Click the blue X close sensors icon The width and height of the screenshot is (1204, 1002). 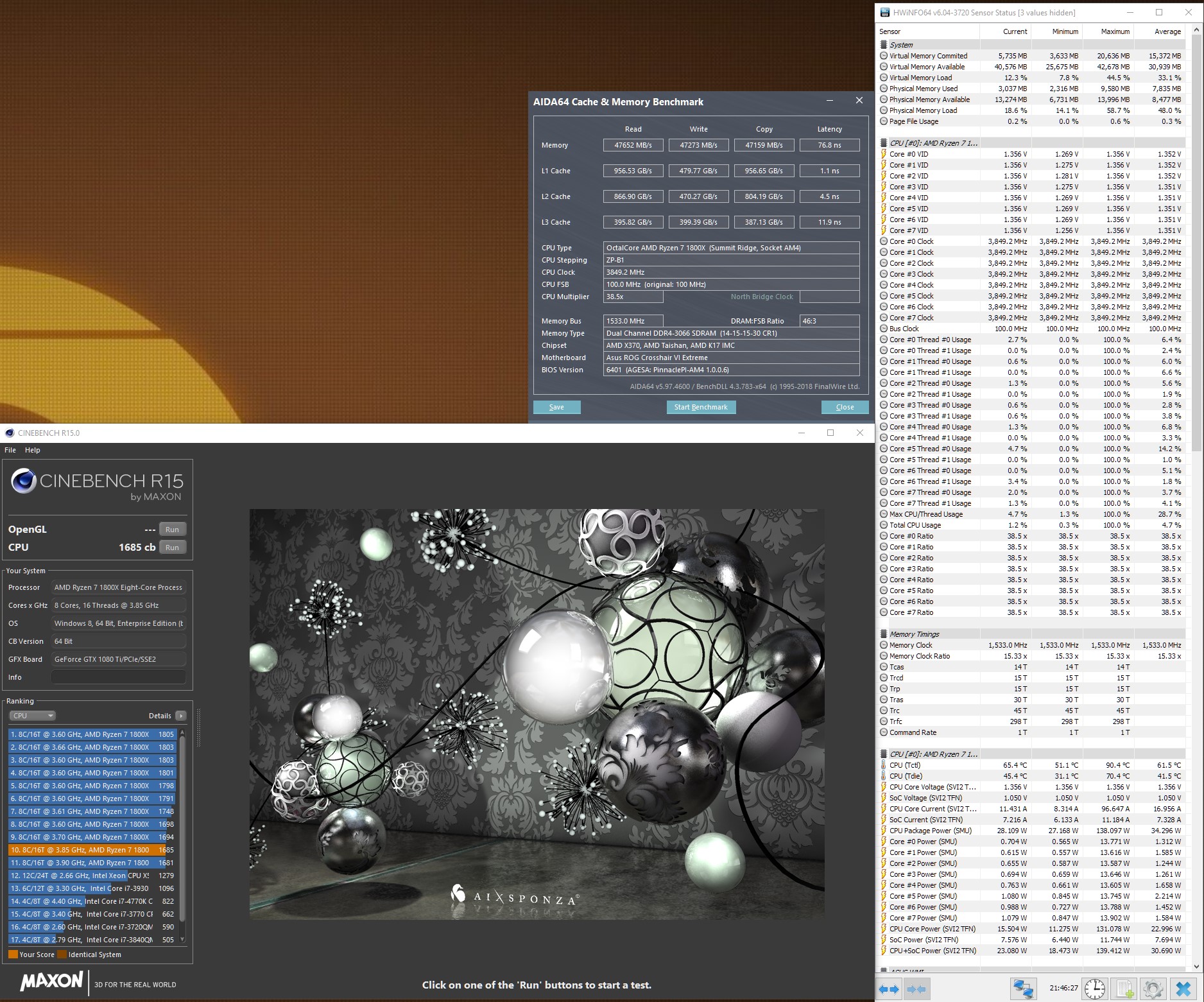pyautogui.click(x=1183, y=989)
